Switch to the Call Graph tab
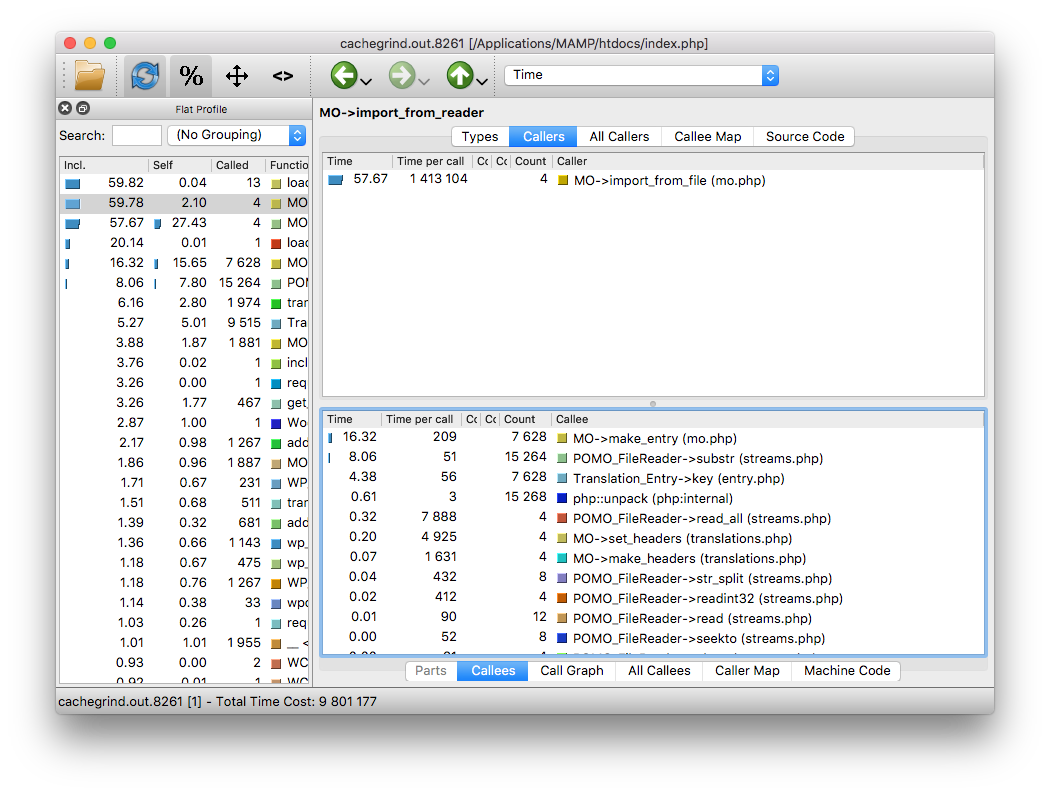Image resolution: width=1050 pixels, height=794 pixels. [x=571, y=671]
